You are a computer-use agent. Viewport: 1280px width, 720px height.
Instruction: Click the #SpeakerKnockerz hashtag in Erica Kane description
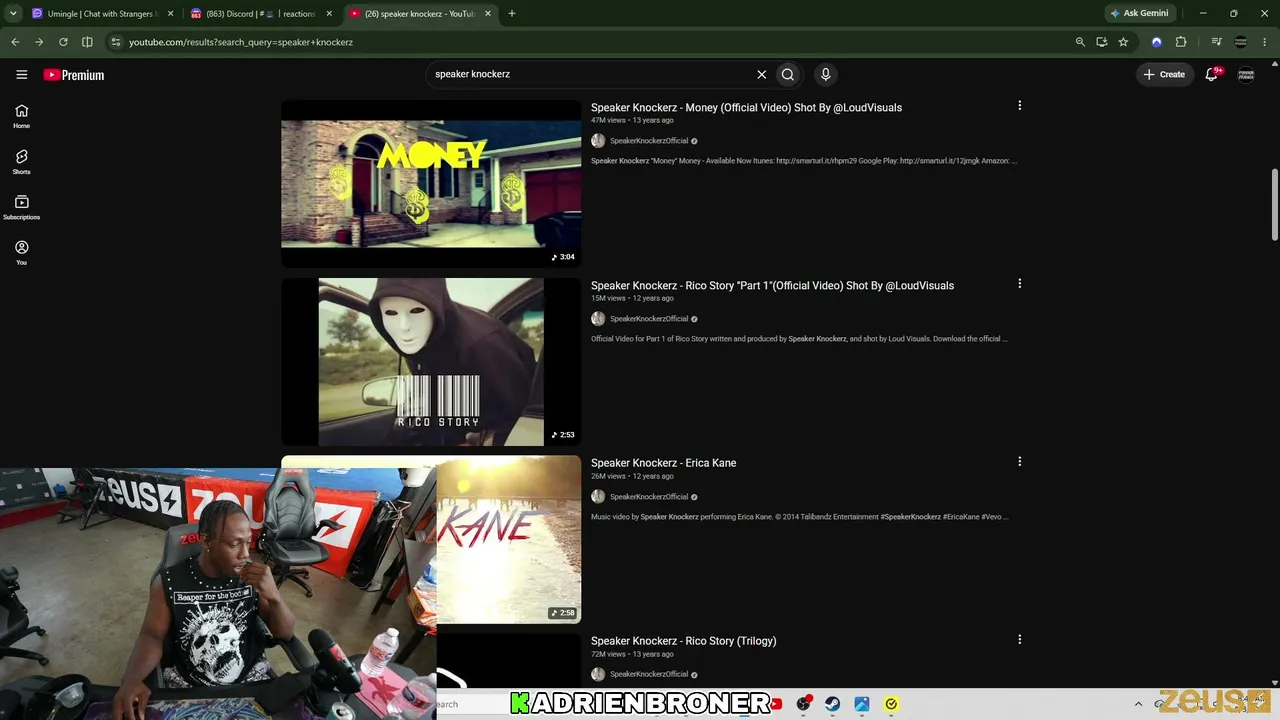click(x=911, y=517)
